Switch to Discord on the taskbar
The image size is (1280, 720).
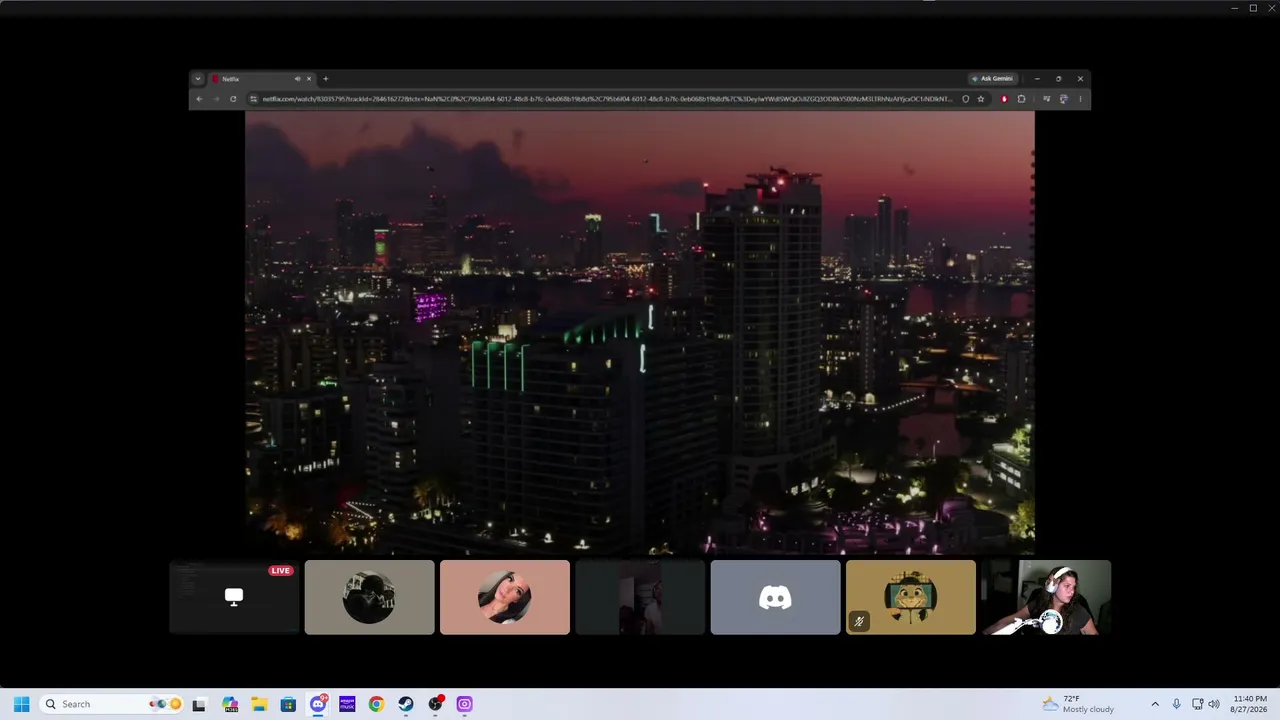(x=318, y=704)
